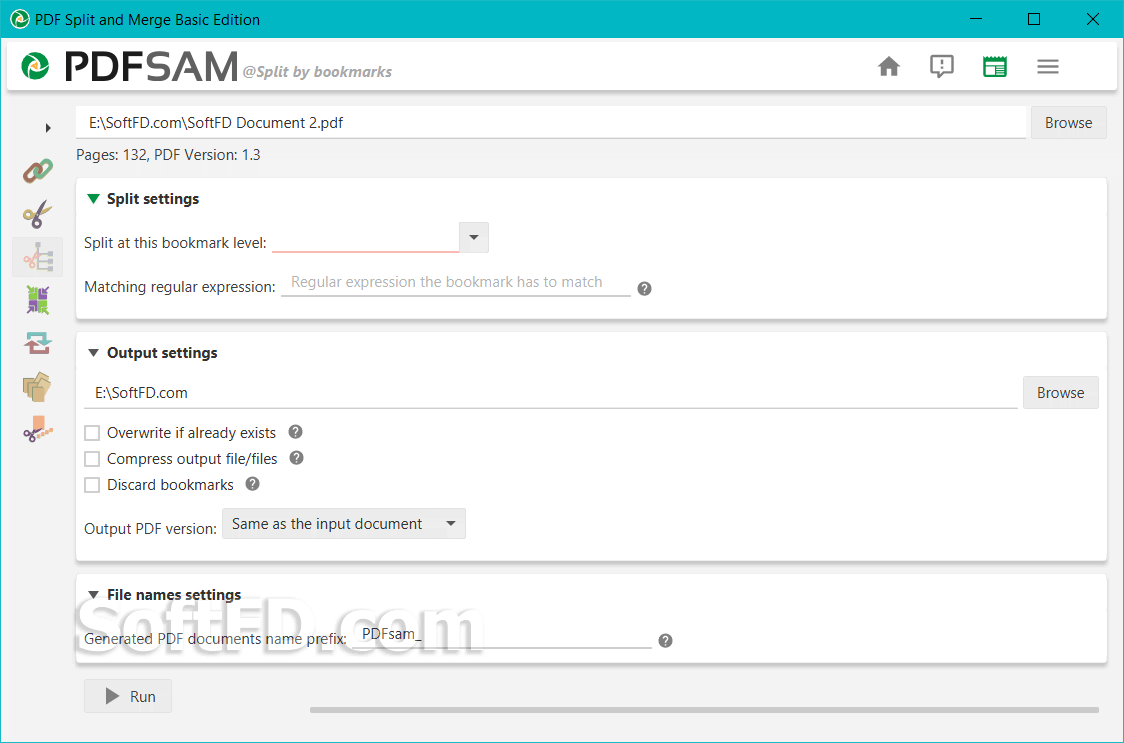Click the 'Pages: 132, PDF Version: 1.3' text

coord(168,155)
